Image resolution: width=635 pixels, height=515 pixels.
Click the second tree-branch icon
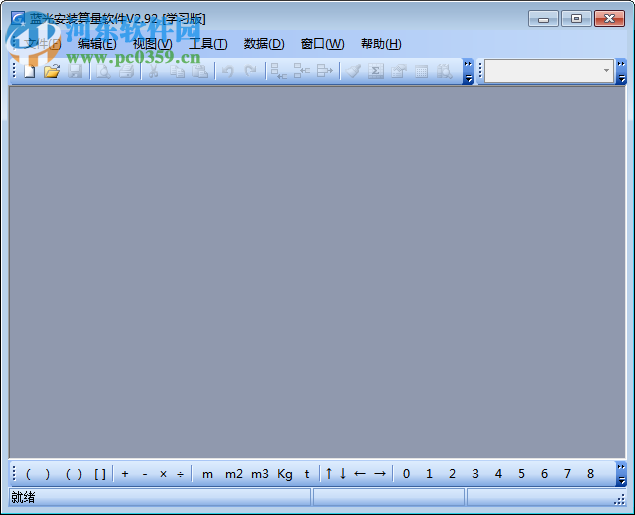(x=302, y=71)
